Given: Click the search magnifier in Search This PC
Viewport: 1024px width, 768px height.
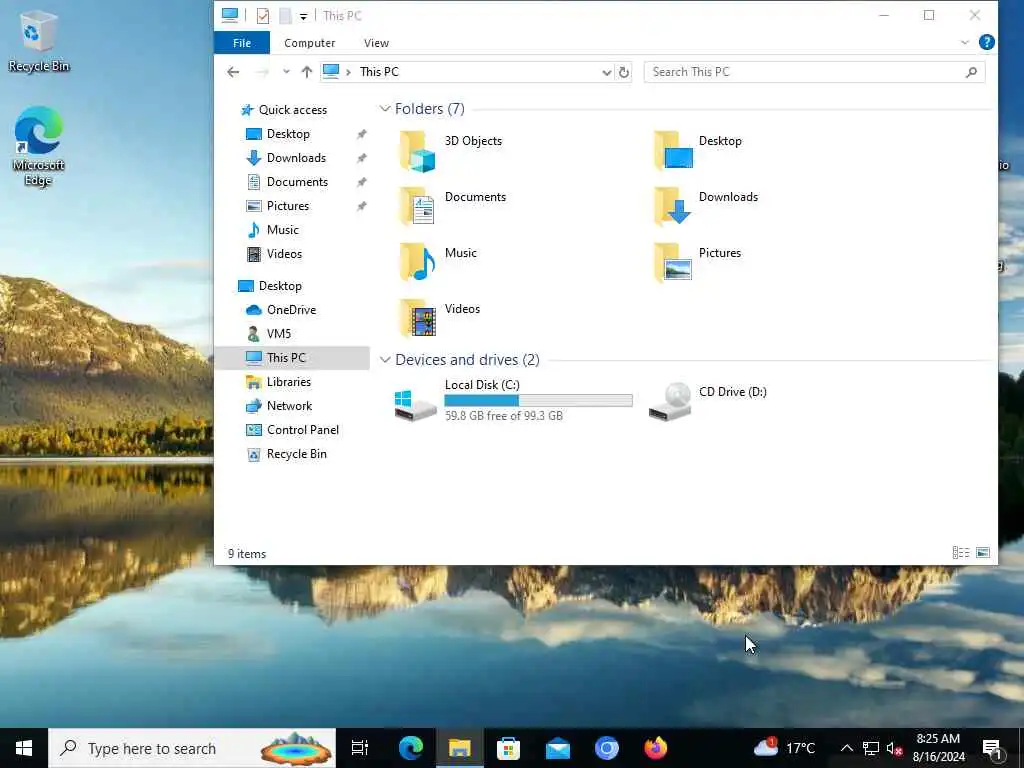Looking at the screenshot, I should [x=971, y=72].
